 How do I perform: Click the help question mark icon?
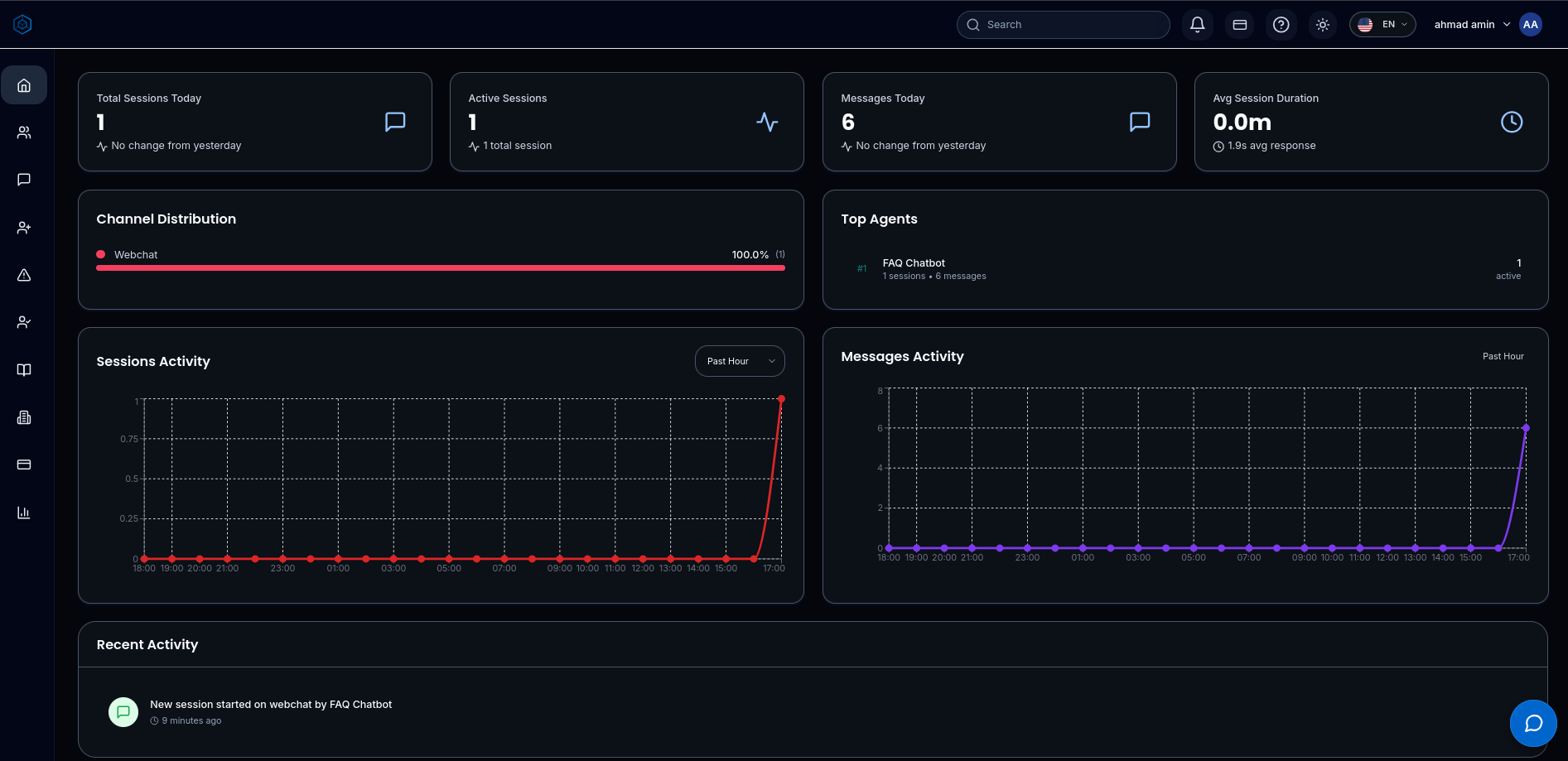[1281, 25]
